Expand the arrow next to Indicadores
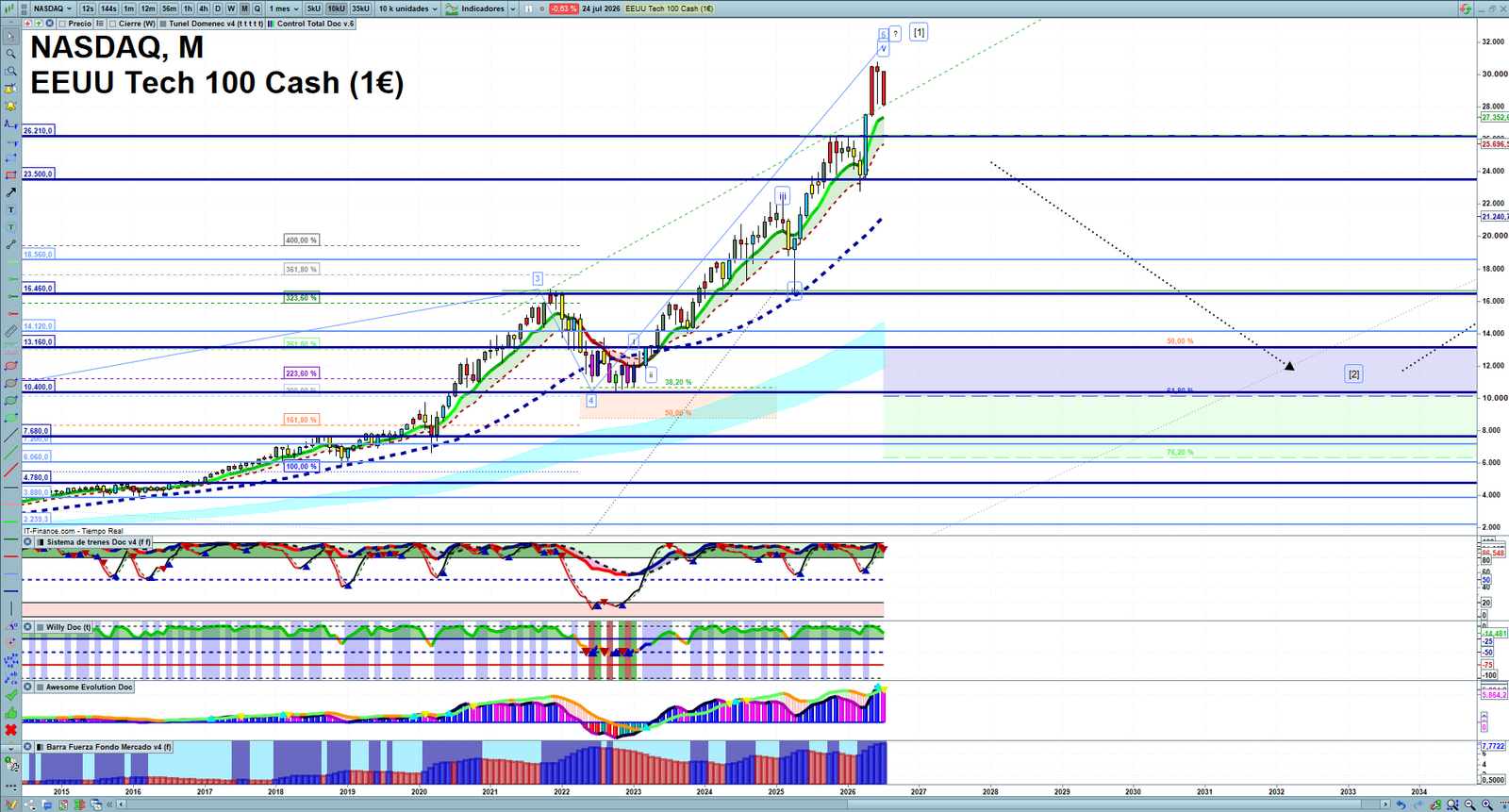Image resolution: width=1509 pixels, height=812 pixels. (513, 8)
